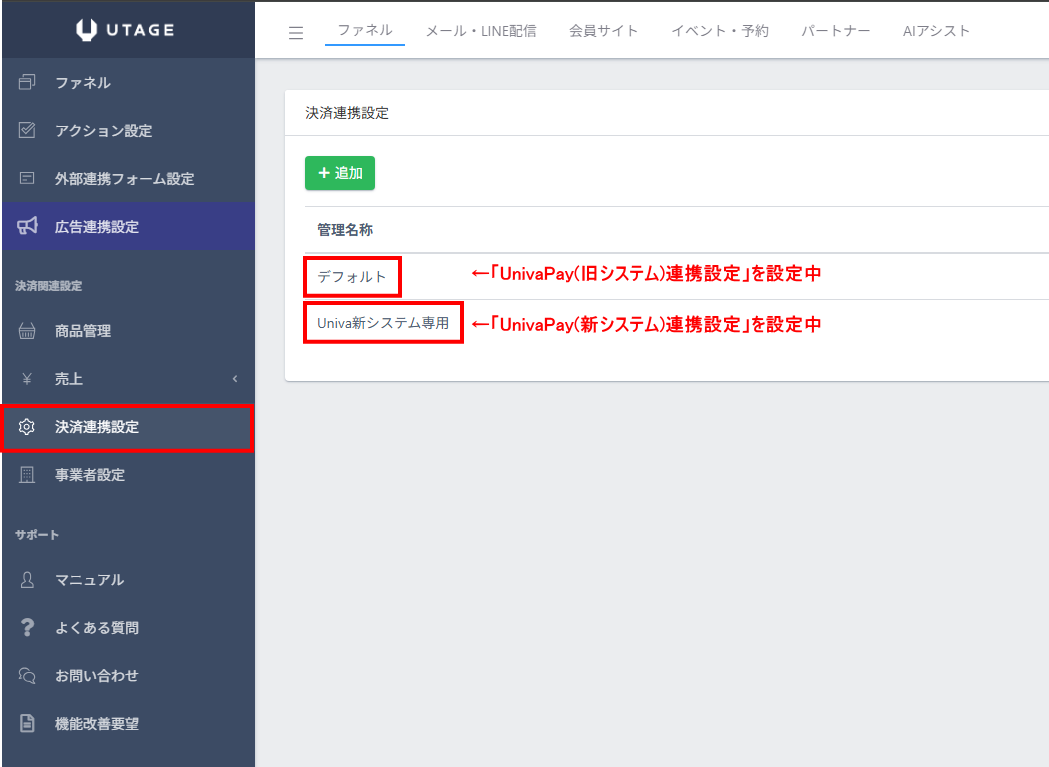This screenshot has width=1049, height=767.
Task: Open the デフォルト payment setting
Action: 352,277
